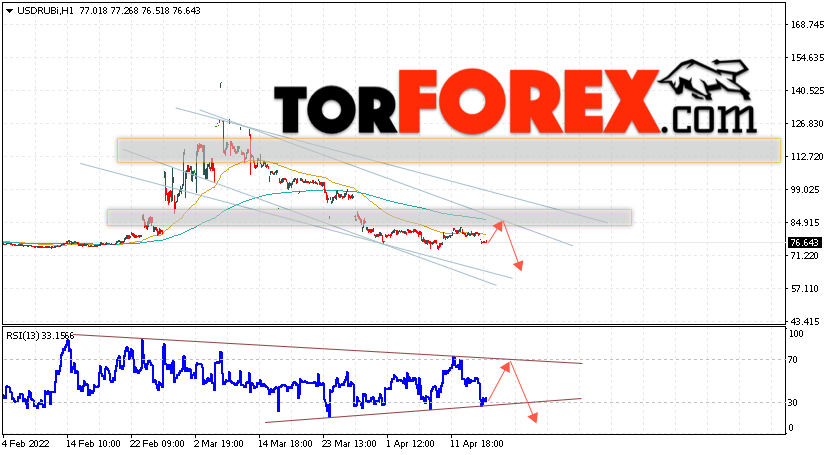This screenshot has height=455, width=826.
Task: Select the OHLC values 77.018 77.268 76.518 76.643
Action: [140, 11]
